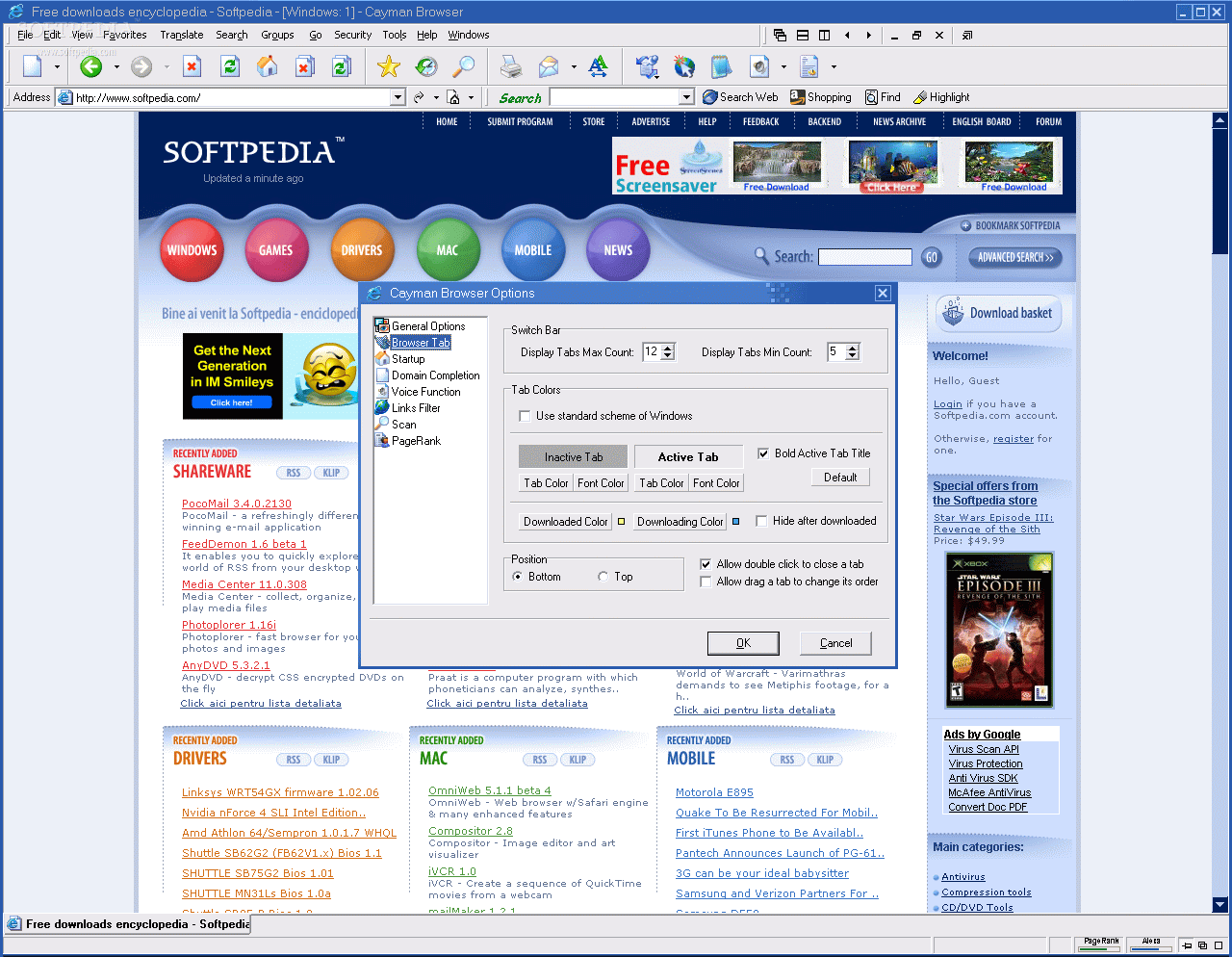The width and height of the screenshot is (1232, 957).
Task: Open the Address bar URL dropdown
Action: (x=398, y=97)
